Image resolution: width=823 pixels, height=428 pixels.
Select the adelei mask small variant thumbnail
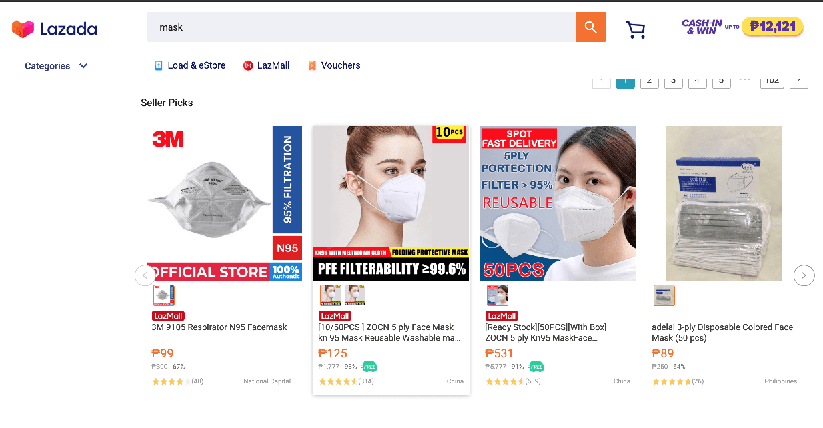point(664,295)
